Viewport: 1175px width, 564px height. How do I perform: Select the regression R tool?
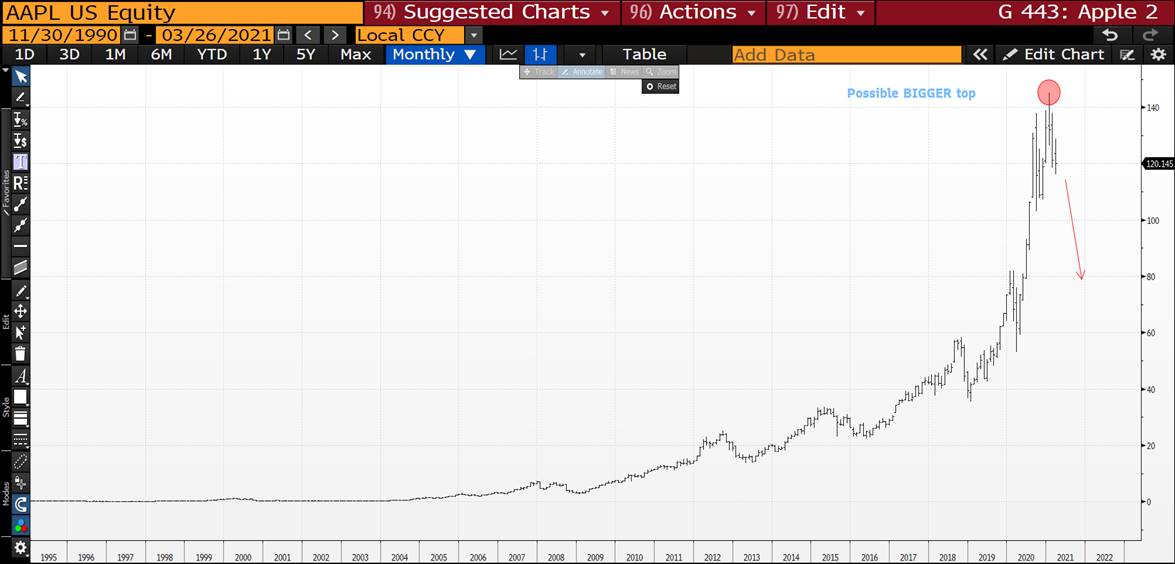(20, 182)
